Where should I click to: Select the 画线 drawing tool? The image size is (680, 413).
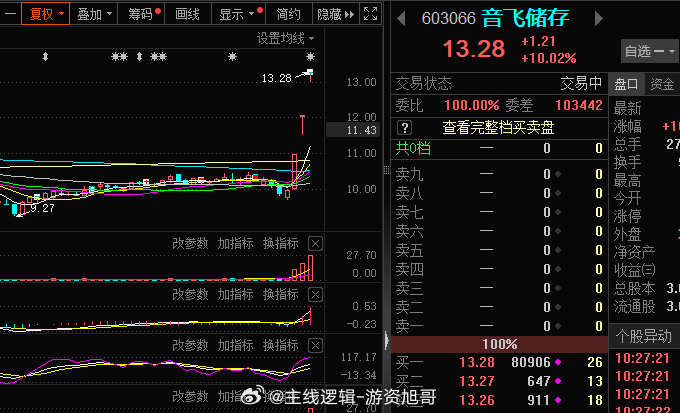pos(187,14)
